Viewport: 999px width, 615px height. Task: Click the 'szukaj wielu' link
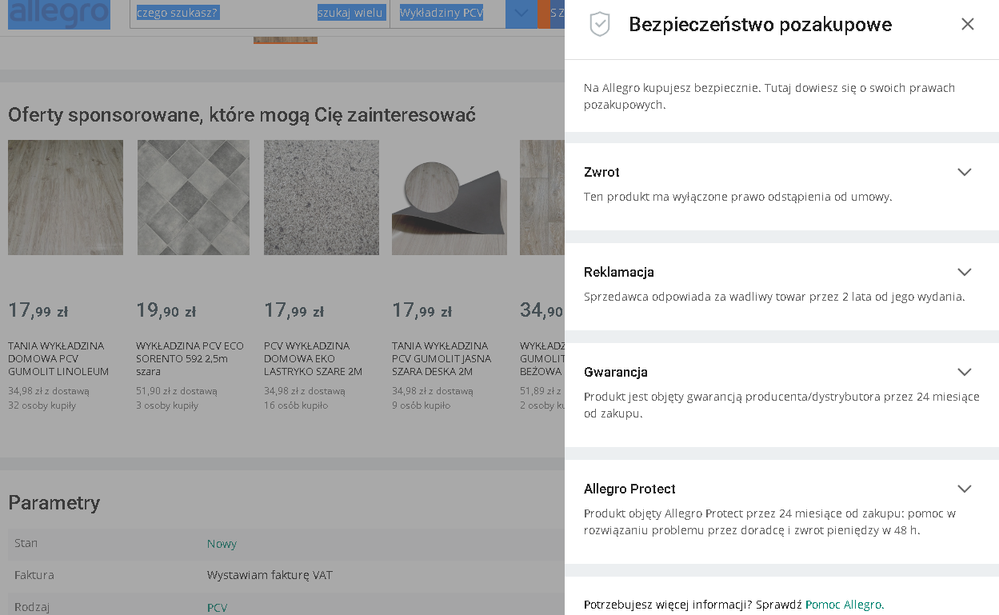click(x=351, y=13)
